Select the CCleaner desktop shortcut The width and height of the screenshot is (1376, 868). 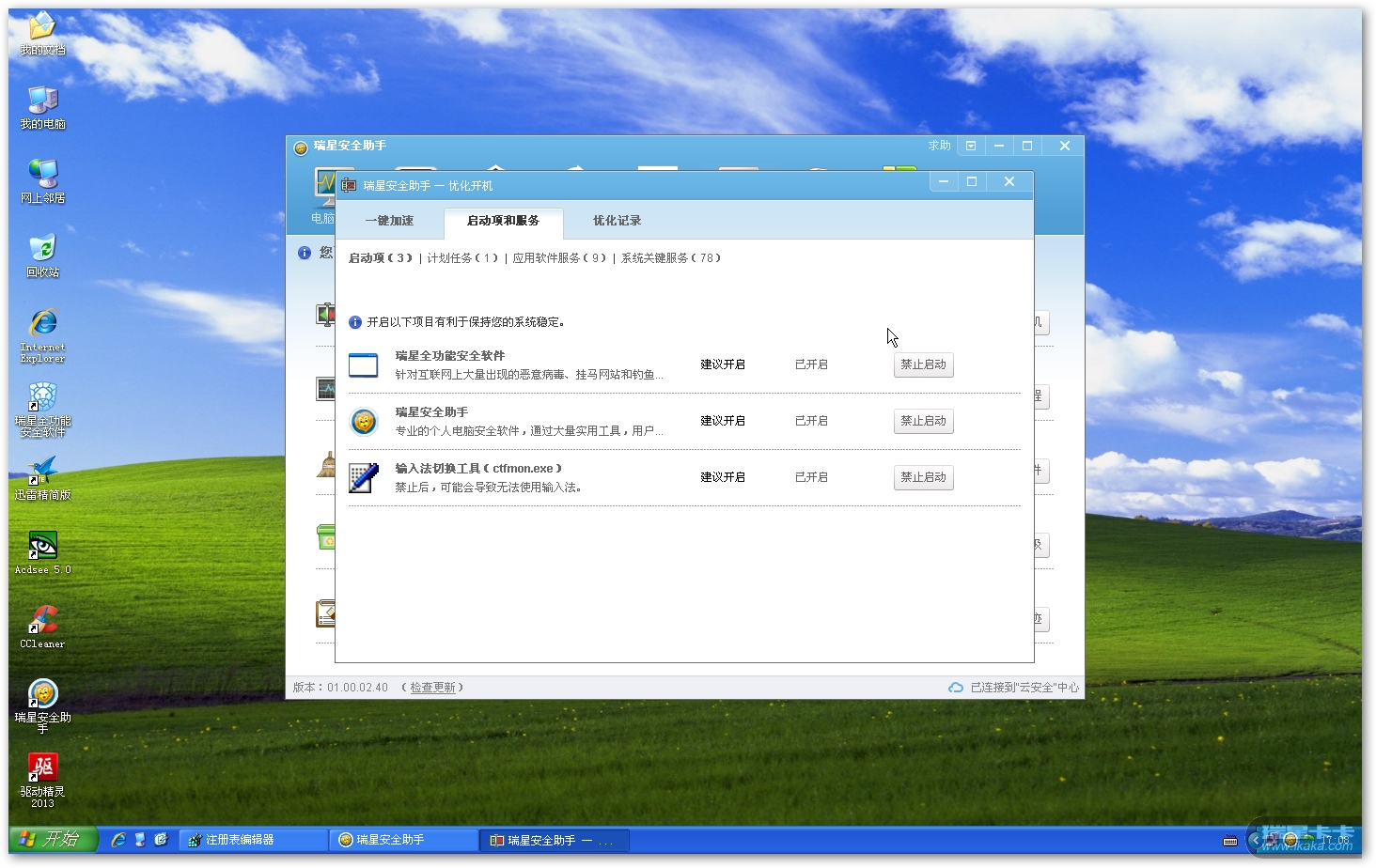[42, 628]
